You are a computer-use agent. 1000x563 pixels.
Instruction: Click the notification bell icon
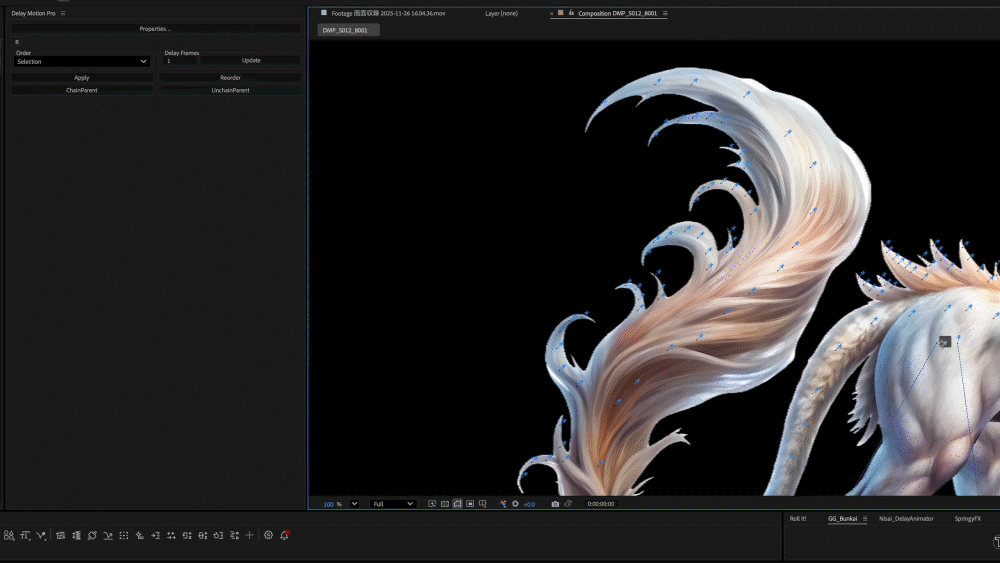(284, 536)
